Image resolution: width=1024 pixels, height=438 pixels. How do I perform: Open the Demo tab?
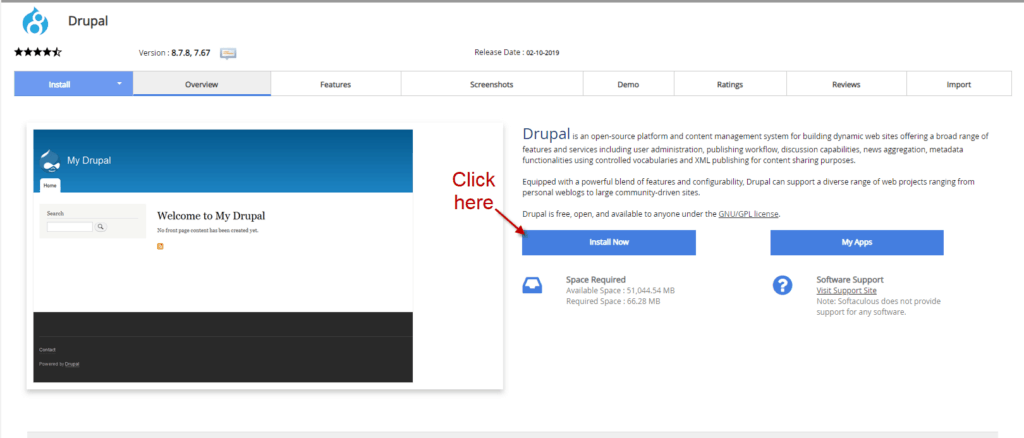pyautogui.click(x=628, y=84)
